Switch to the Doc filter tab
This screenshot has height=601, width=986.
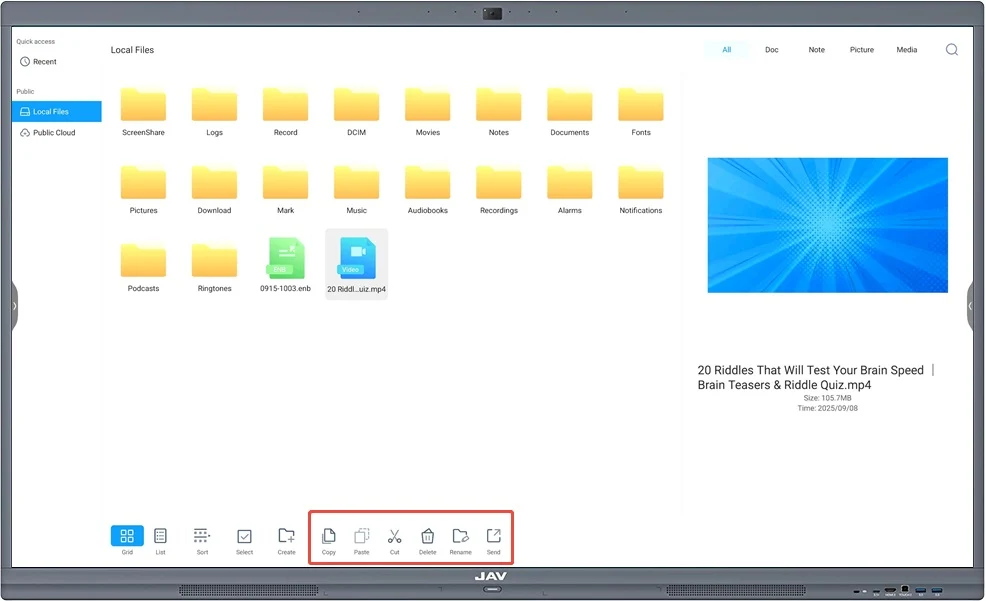pos(771,49)
